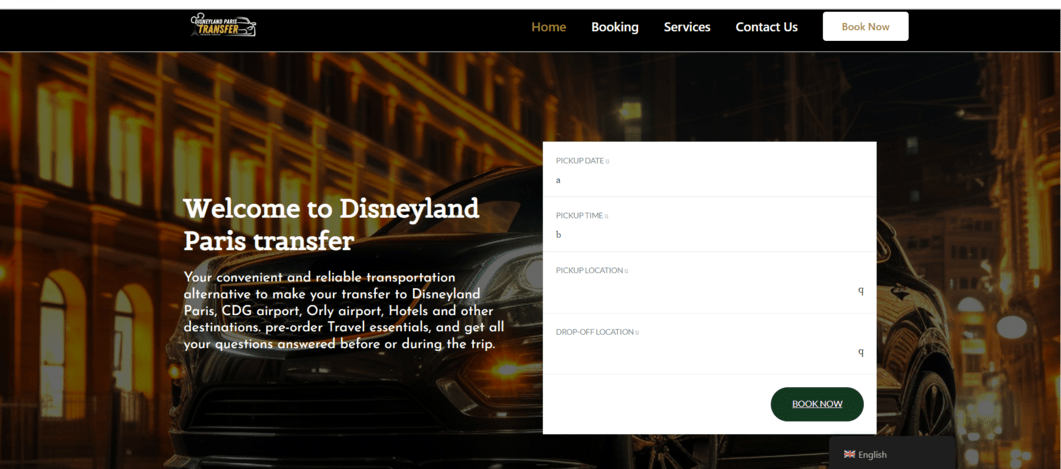The width and height of the screenshot is (1061, 469).
Task: Click the small icon beside Pickup Location label
Action: (627, 271)
